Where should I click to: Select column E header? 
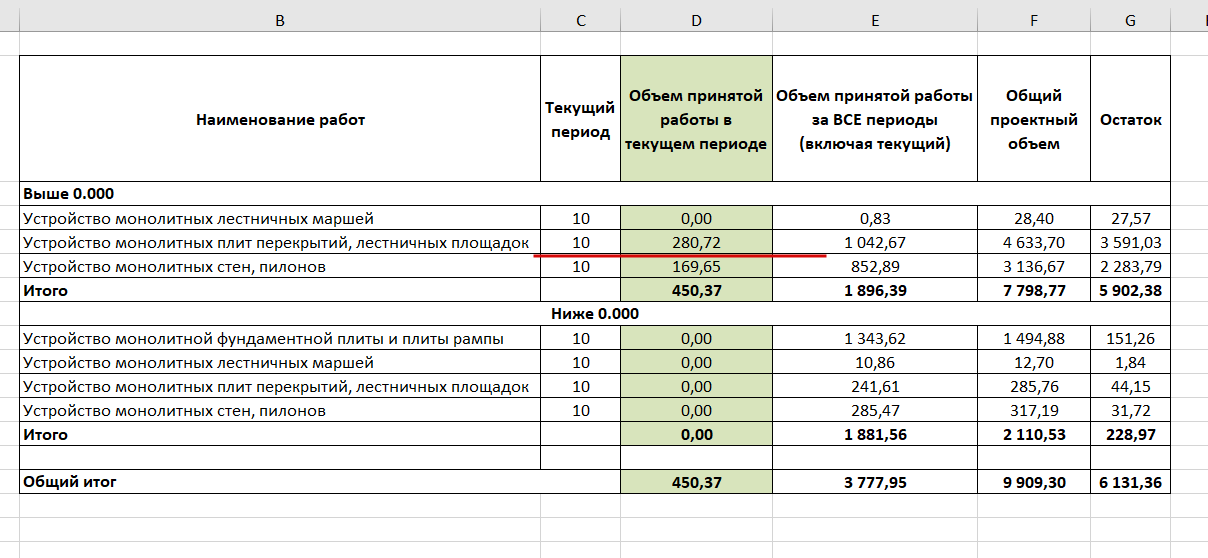coord(875,20)
